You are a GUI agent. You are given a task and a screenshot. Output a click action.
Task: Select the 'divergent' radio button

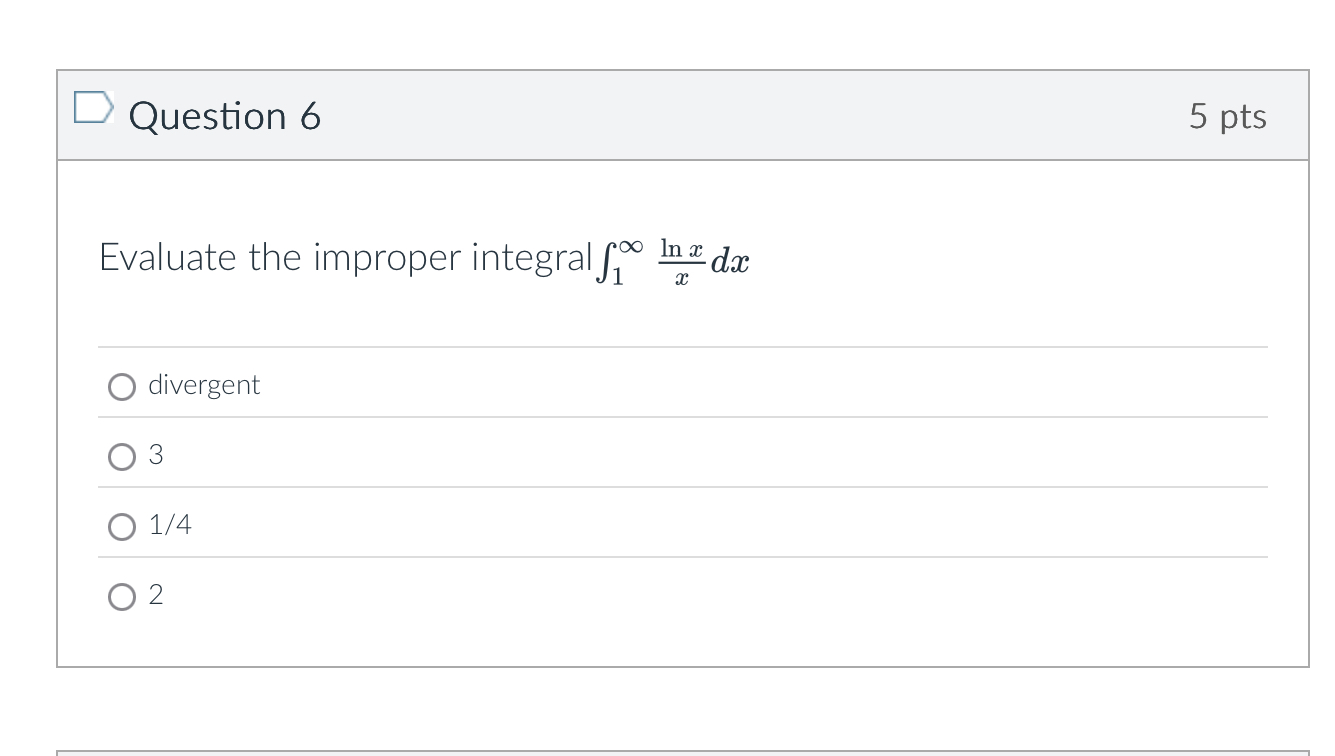pyautogui.click(x=121, y=386)
